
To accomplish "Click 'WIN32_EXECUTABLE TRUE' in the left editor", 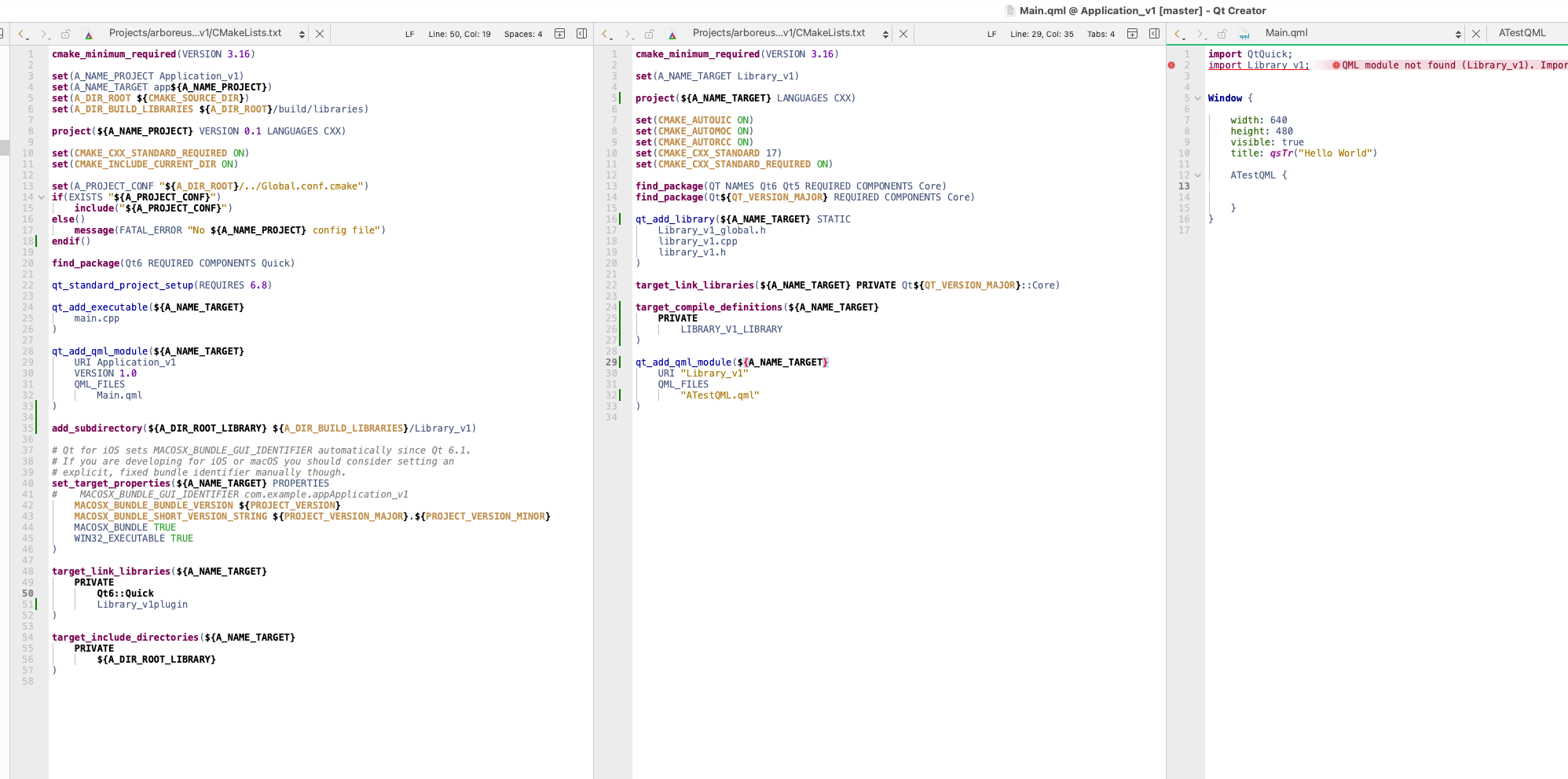I will [x=134, y=538].
